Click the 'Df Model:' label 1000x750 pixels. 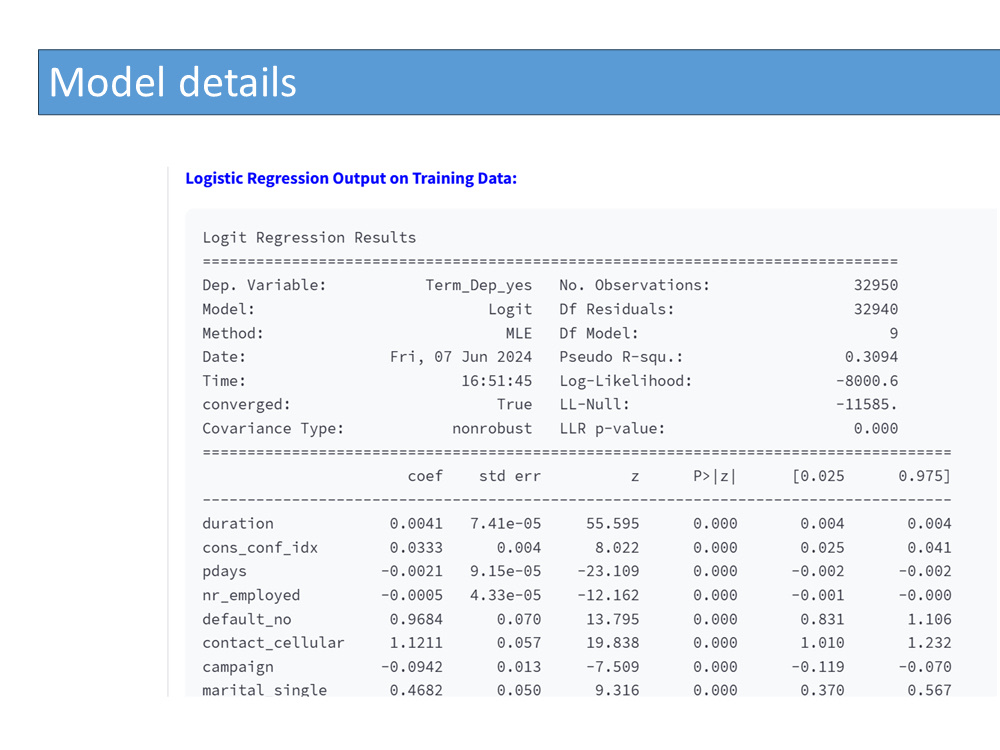599,333
